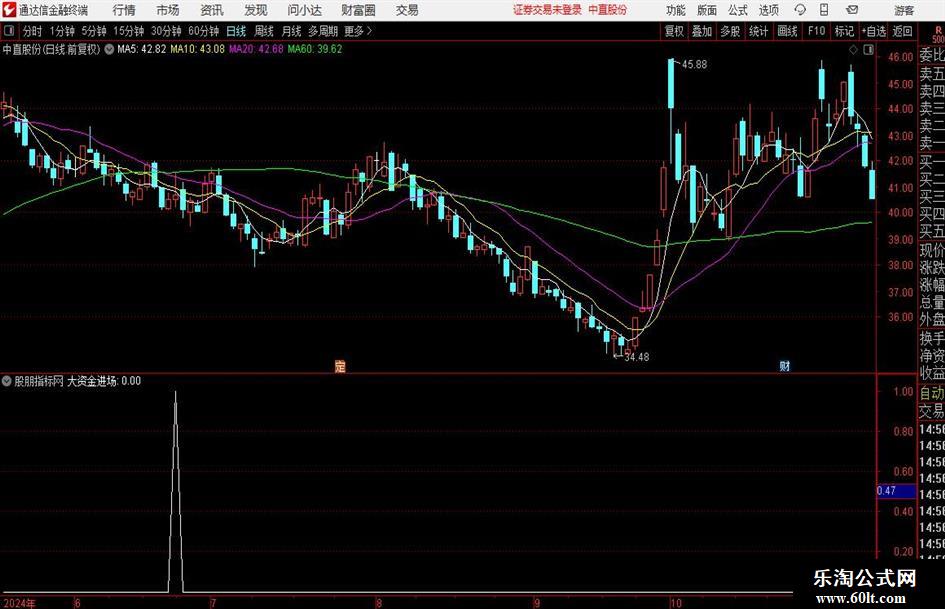This screenshot has width=945, height=609.
Task: Click the white spike in indicator panel
Action: (175, 491)
